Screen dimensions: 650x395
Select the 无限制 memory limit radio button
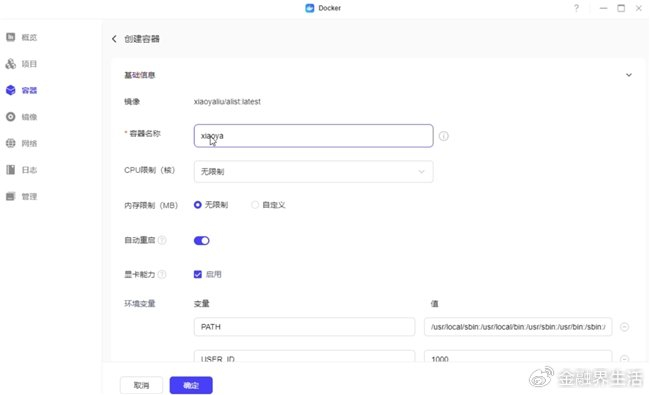[198, 205]
